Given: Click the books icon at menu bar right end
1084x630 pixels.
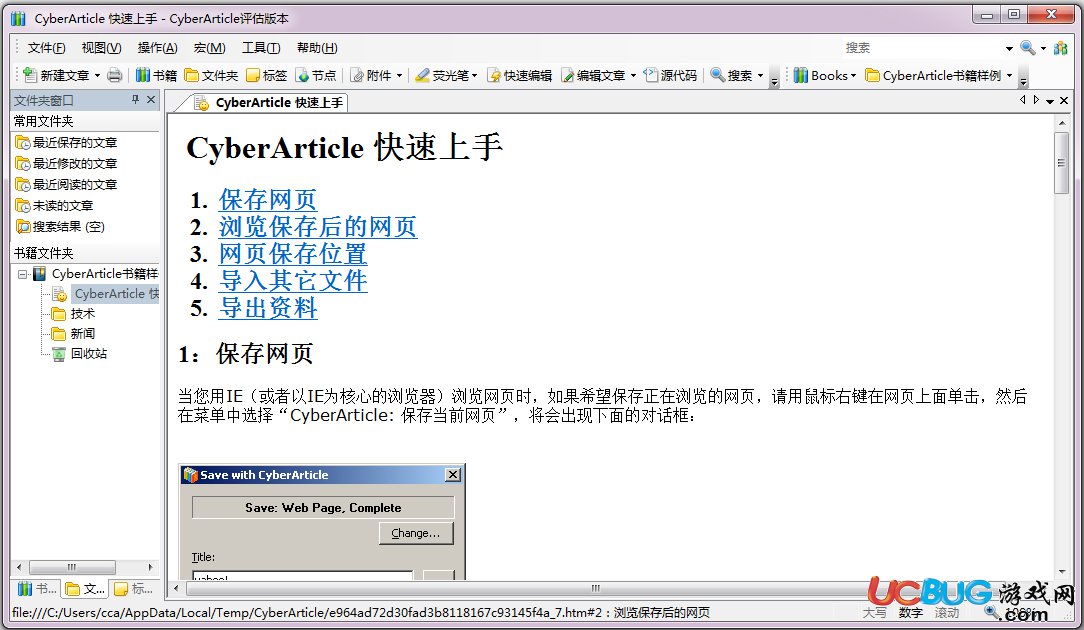Looking at the screenshot, I should [1060, 48].
